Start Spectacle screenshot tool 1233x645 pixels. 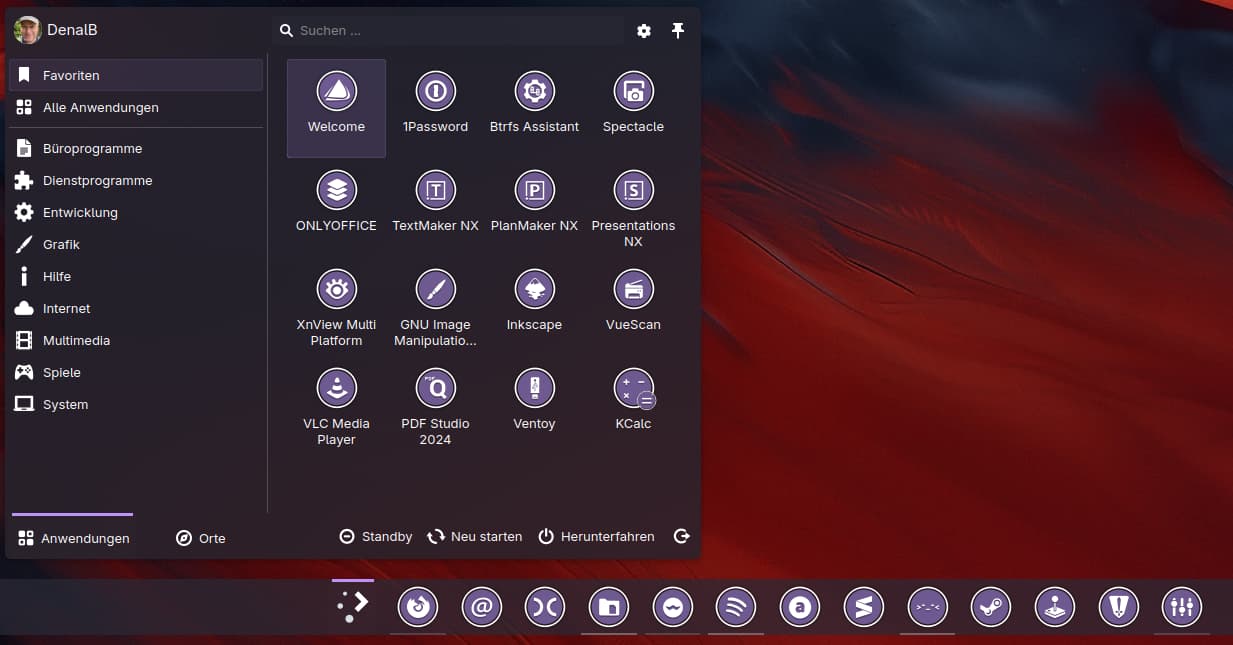pyautogui.click(x=633, y=104)
